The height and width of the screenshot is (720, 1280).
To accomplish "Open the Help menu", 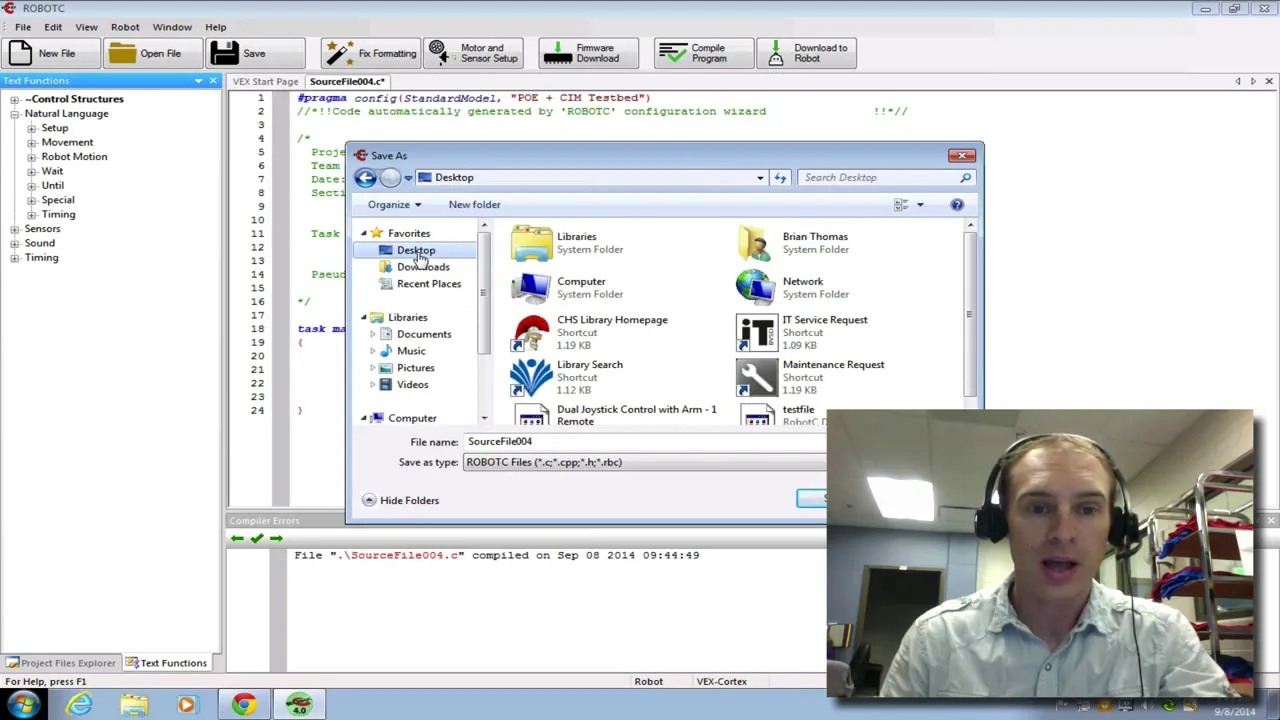I will click(x=215, y=27).
